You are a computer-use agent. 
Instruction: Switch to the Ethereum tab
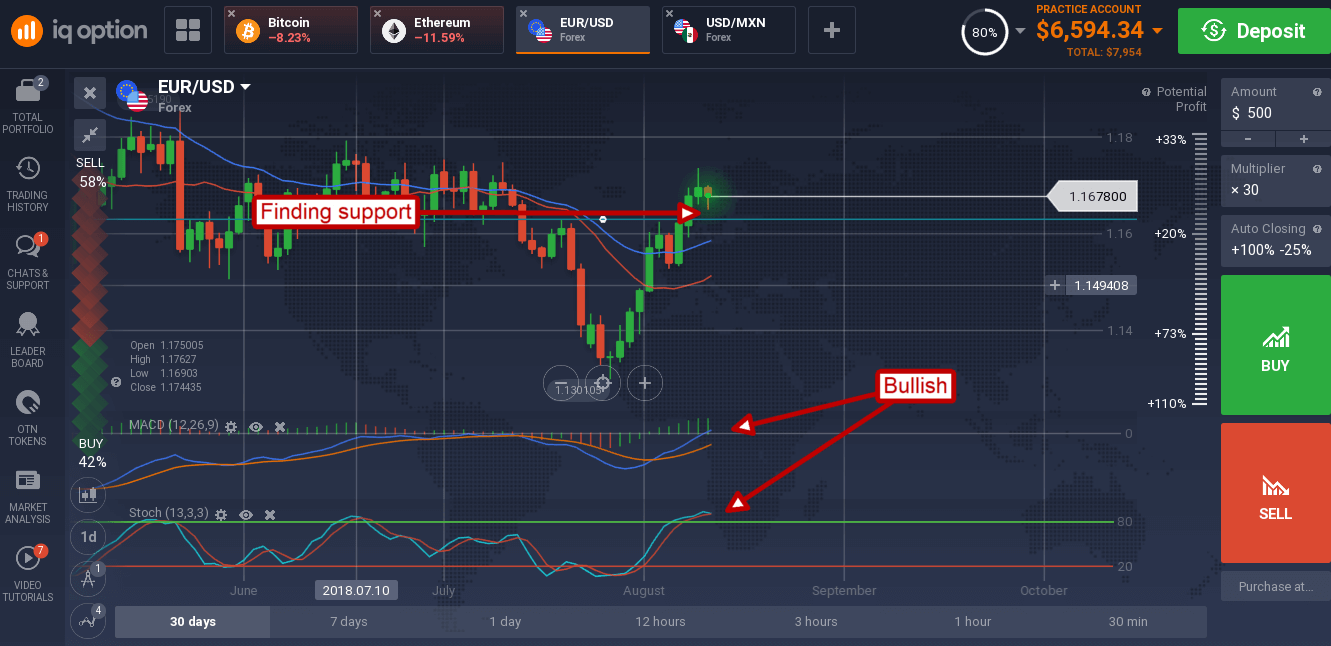pos(437,30)
